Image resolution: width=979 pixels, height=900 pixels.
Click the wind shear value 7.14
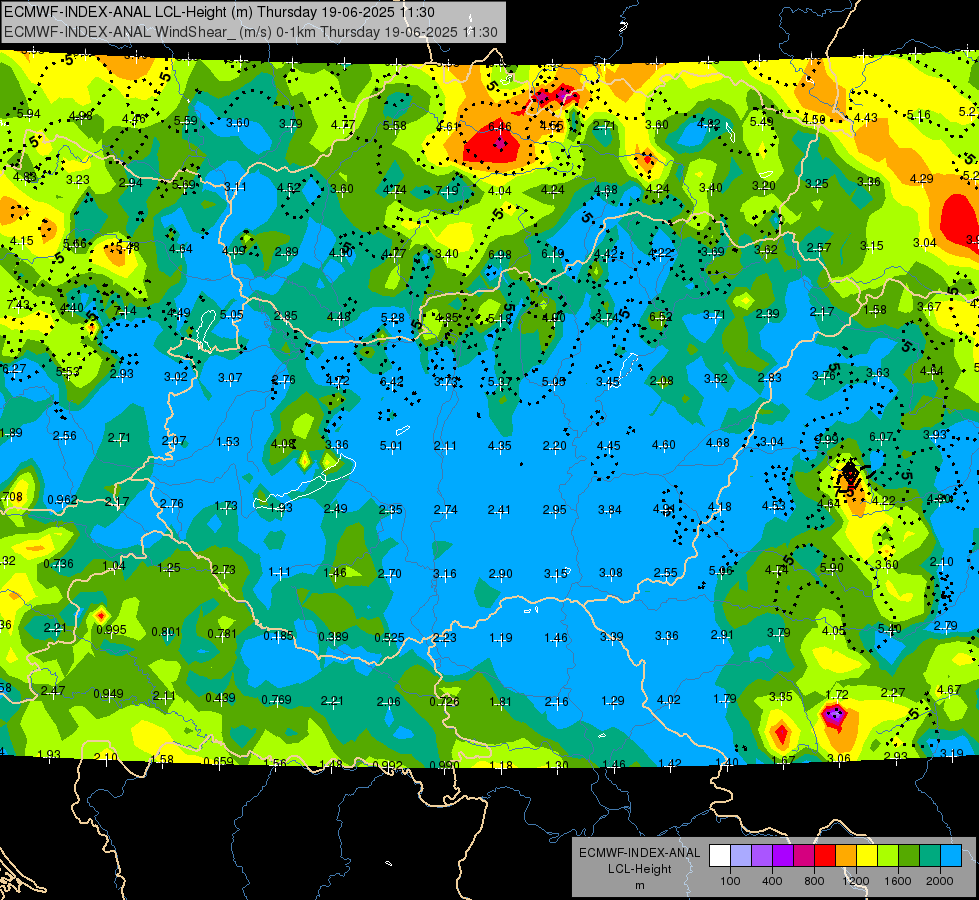click(125, 310)
